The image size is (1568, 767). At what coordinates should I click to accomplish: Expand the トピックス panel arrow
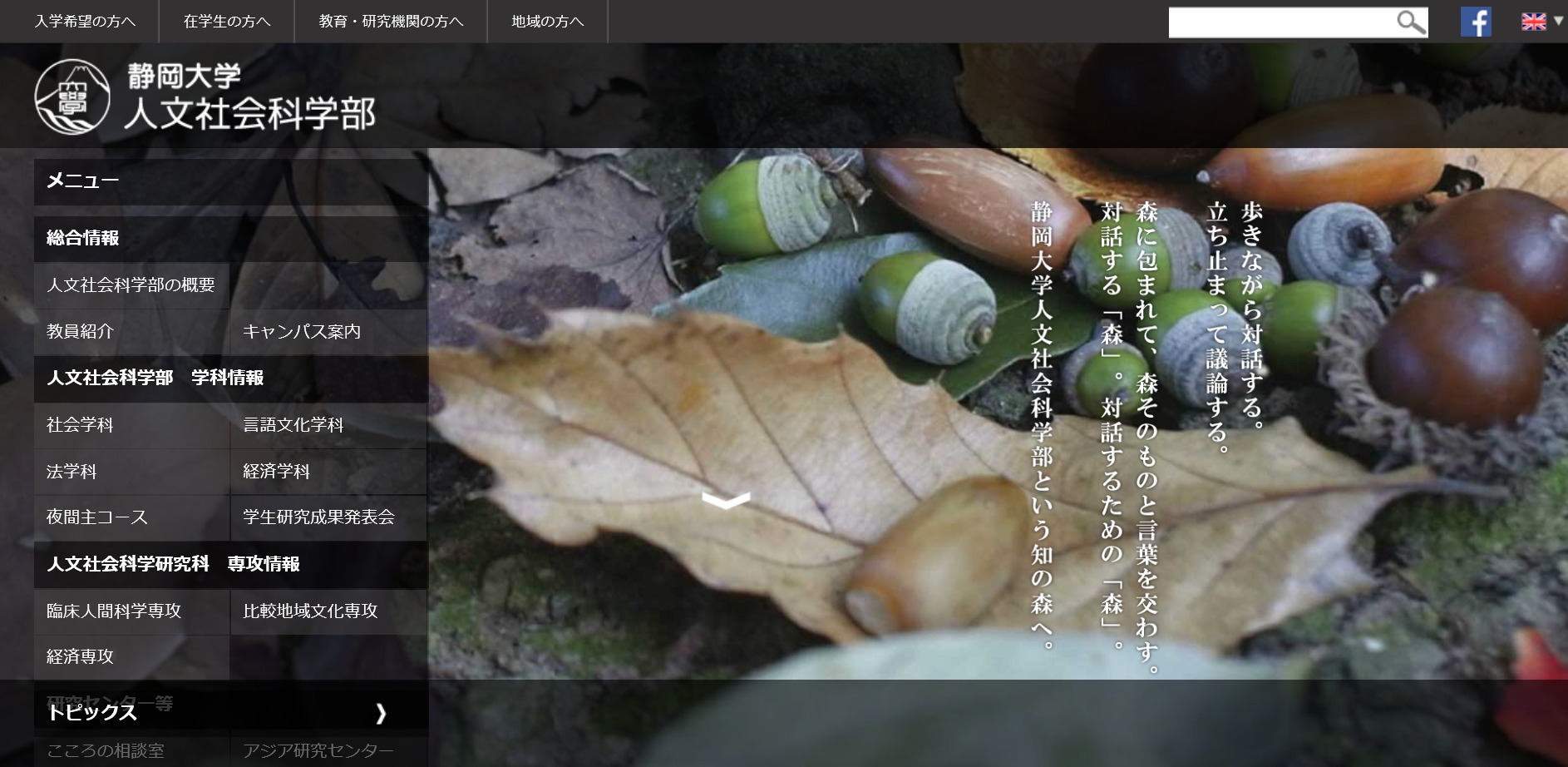(x=381, y=713)
